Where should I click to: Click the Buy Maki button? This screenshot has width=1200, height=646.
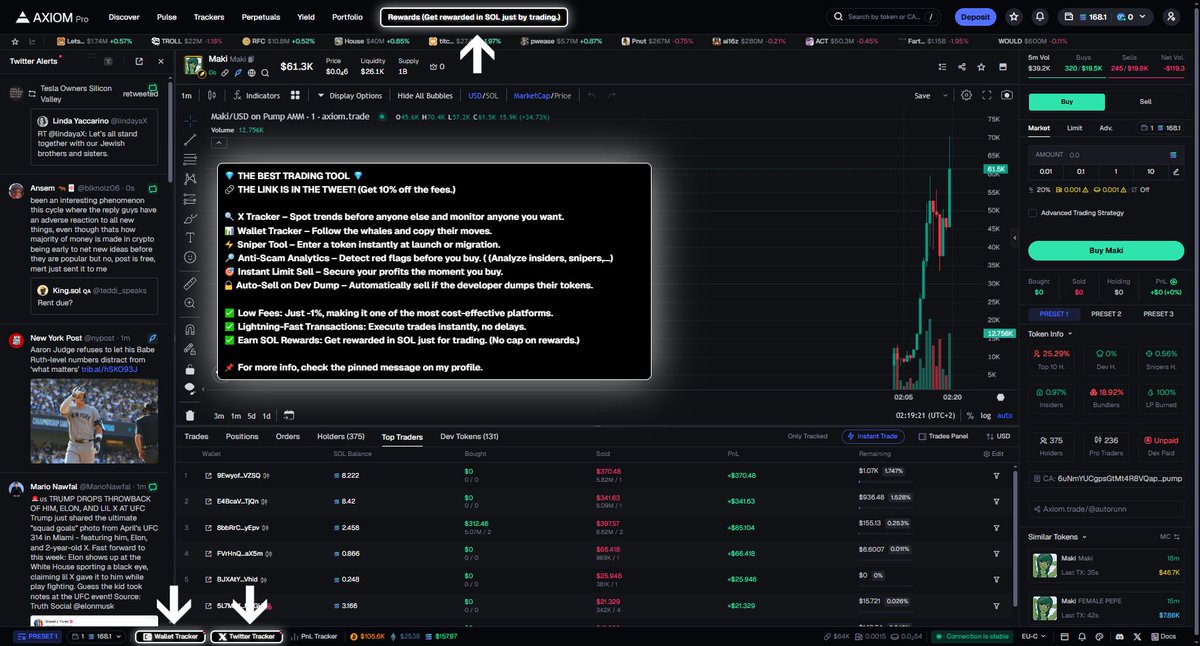(1106, 250)
